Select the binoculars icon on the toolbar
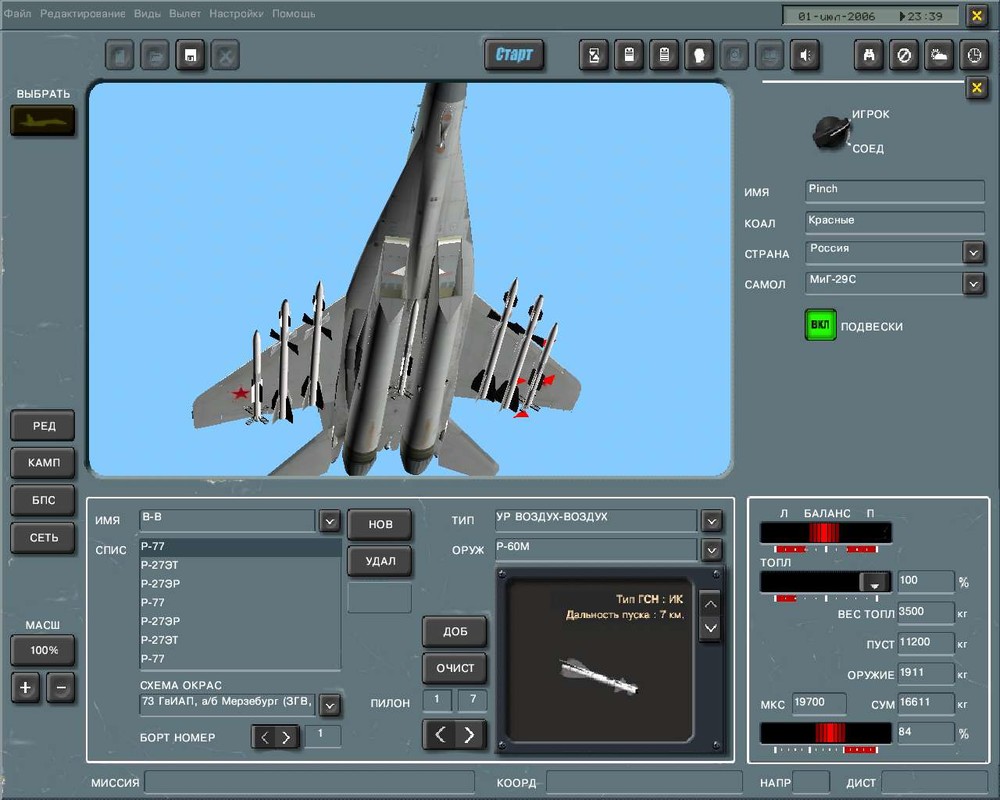 pyautogui.click(x=868, y=55)
